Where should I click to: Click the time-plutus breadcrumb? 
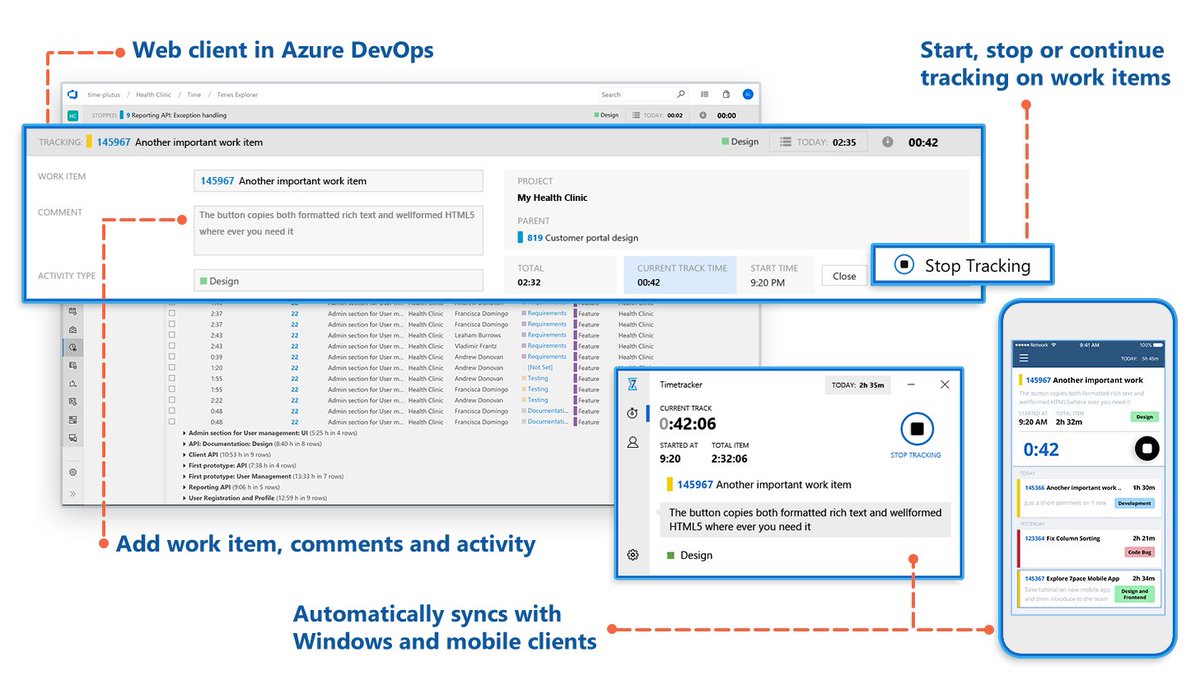pyautogui.click(x=106, y=95)
